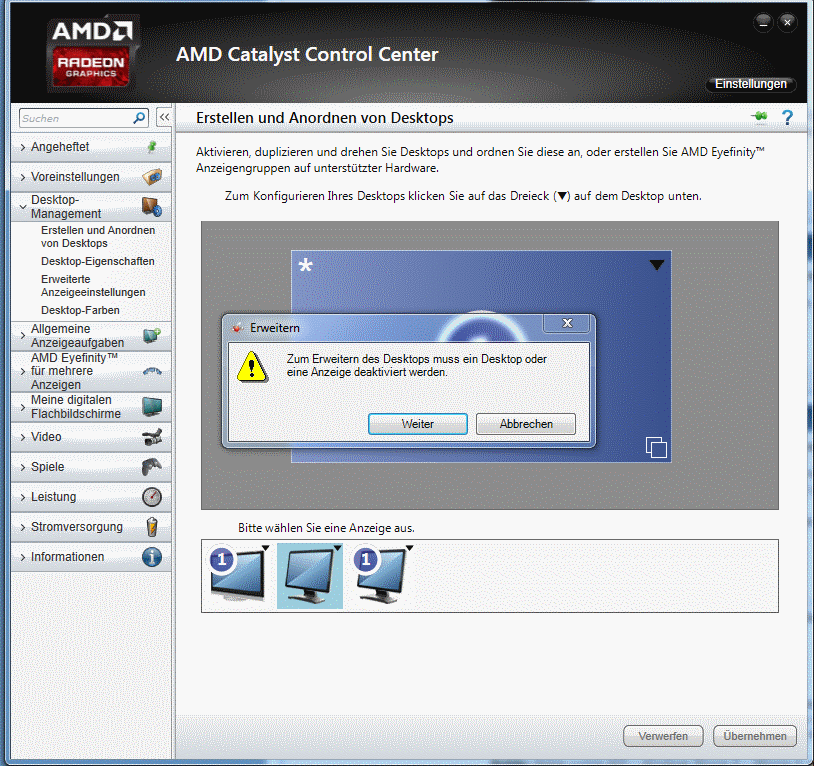Open dropdown arrow on third display thumbnail

[x=409, y=548]
